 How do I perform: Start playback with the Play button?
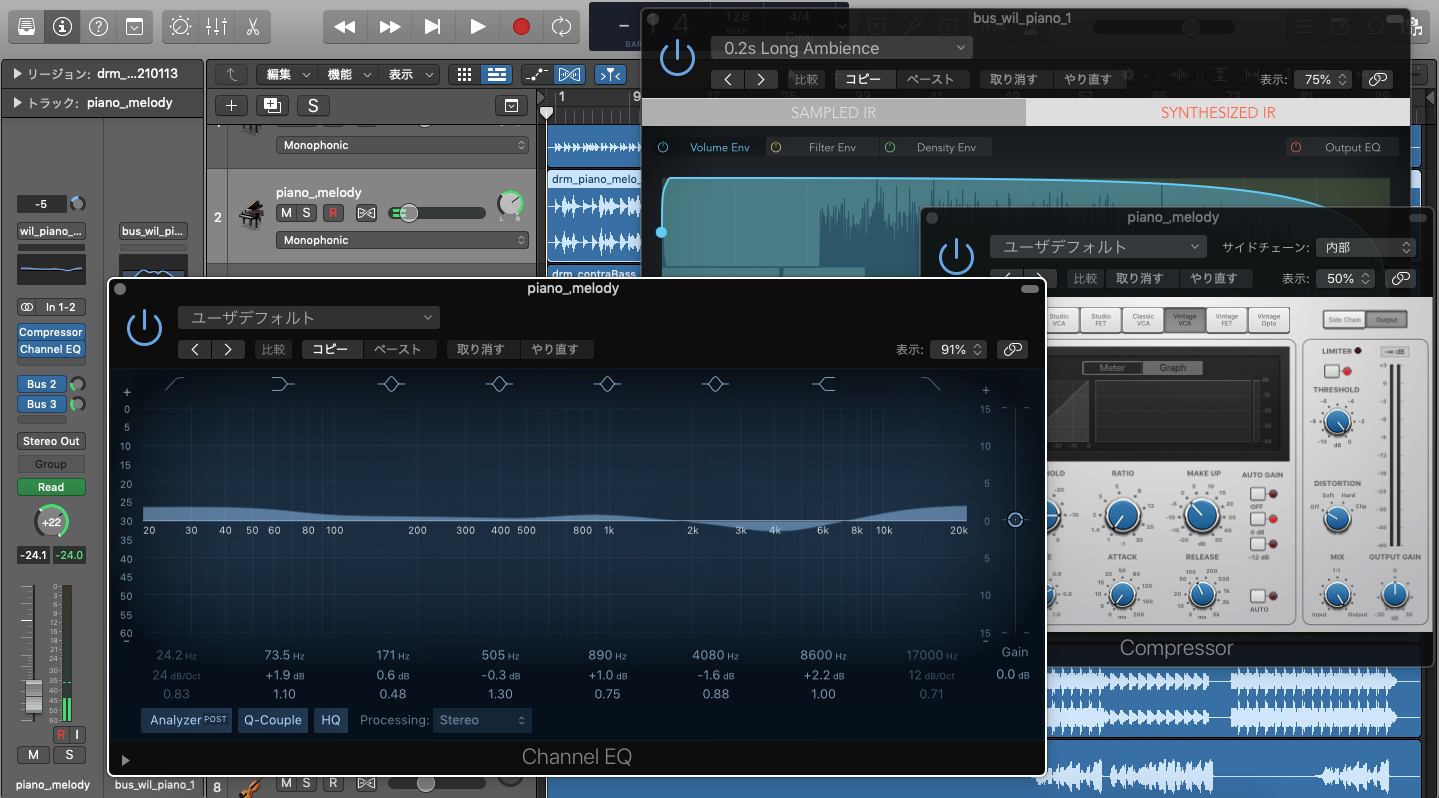[478, 27]
